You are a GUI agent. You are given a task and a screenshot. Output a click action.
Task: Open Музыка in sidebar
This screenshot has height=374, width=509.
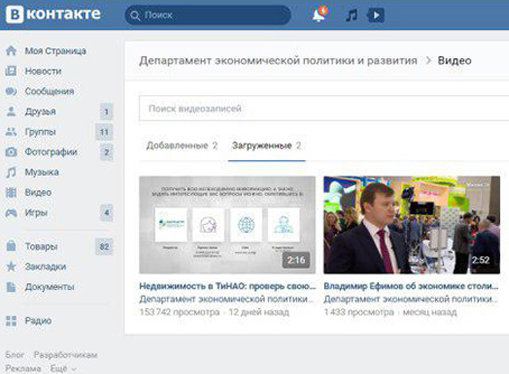42,172
